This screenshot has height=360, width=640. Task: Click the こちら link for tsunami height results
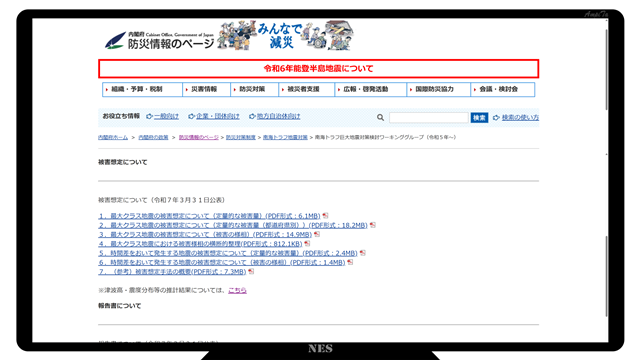tap(237, 290)
